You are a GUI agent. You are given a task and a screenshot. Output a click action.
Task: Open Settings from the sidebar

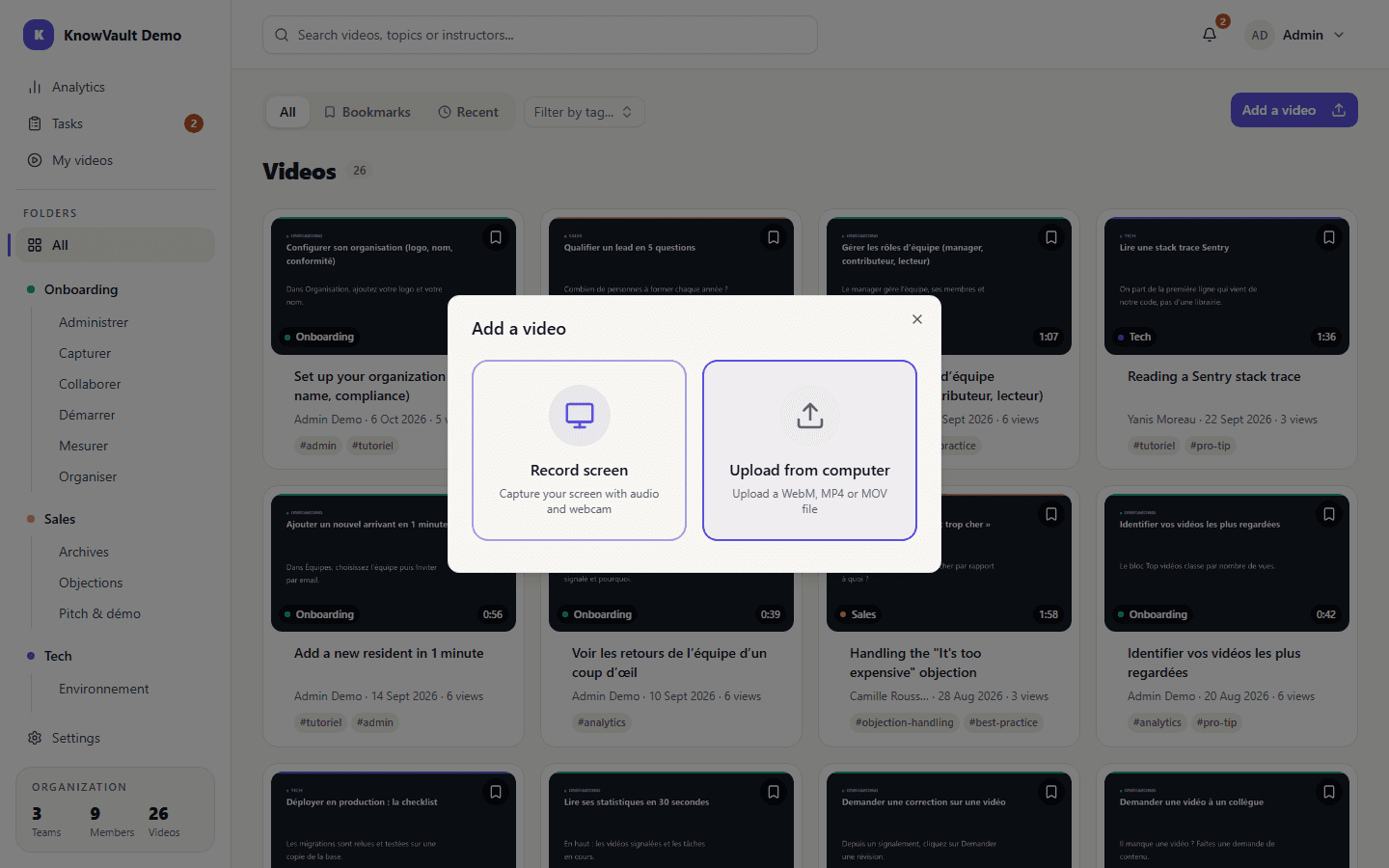(x=115, y=738)
